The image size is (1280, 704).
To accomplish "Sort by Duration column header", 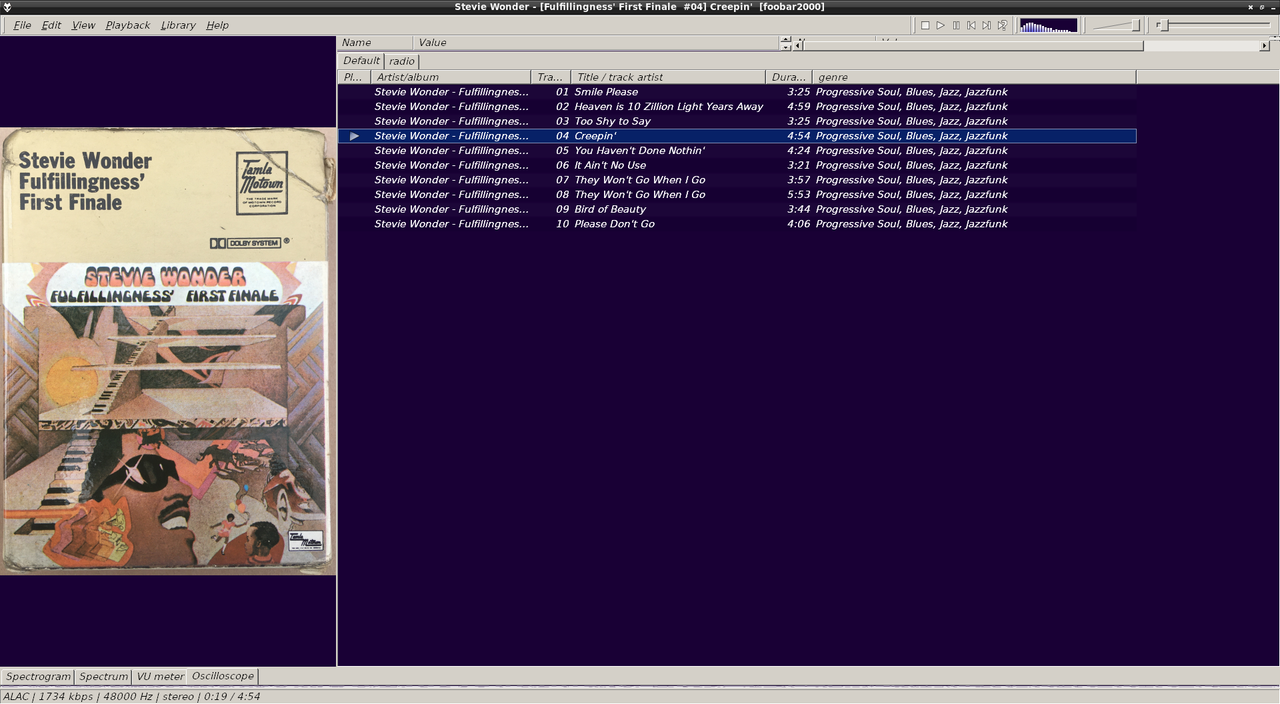I will click(789, 77).
